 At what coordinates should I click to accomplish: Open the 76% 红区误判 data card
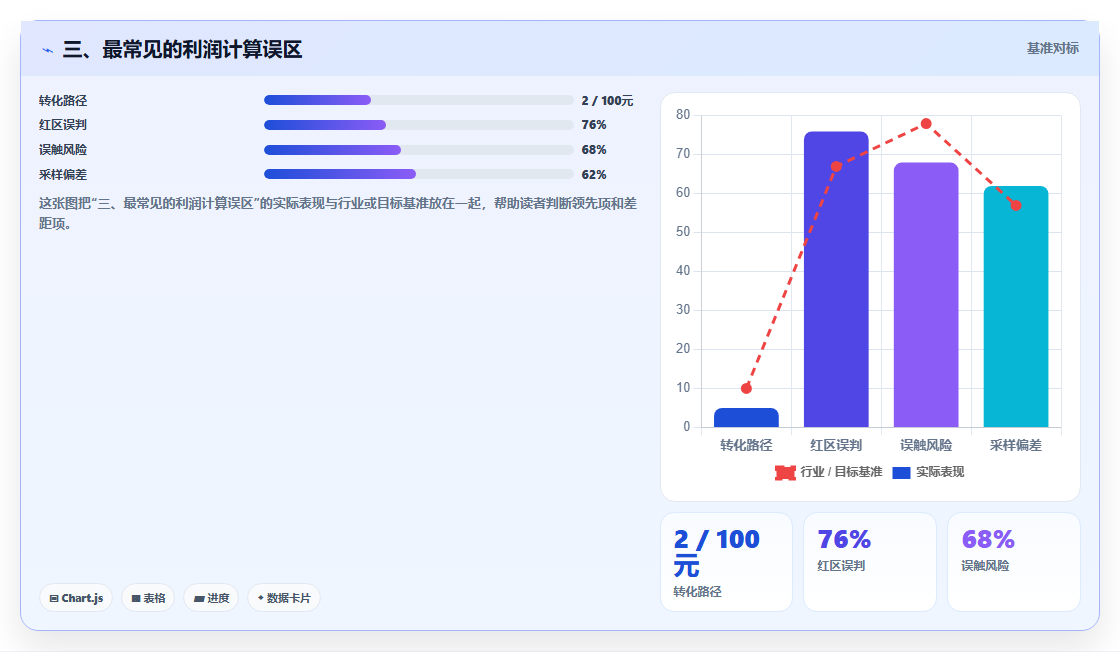[x=870, y=562]
